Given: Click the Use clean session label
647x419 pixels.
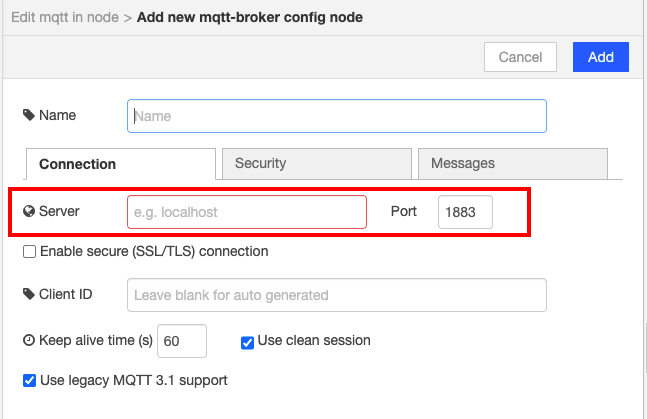Looking at the screenshot, I should [314, 341].
